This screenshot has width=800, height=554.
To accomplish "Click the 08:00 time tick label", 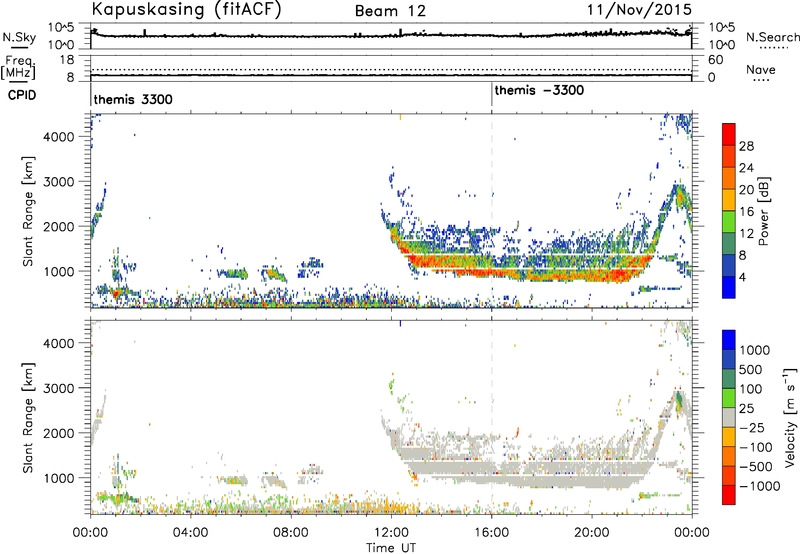I will coord(291,532).
